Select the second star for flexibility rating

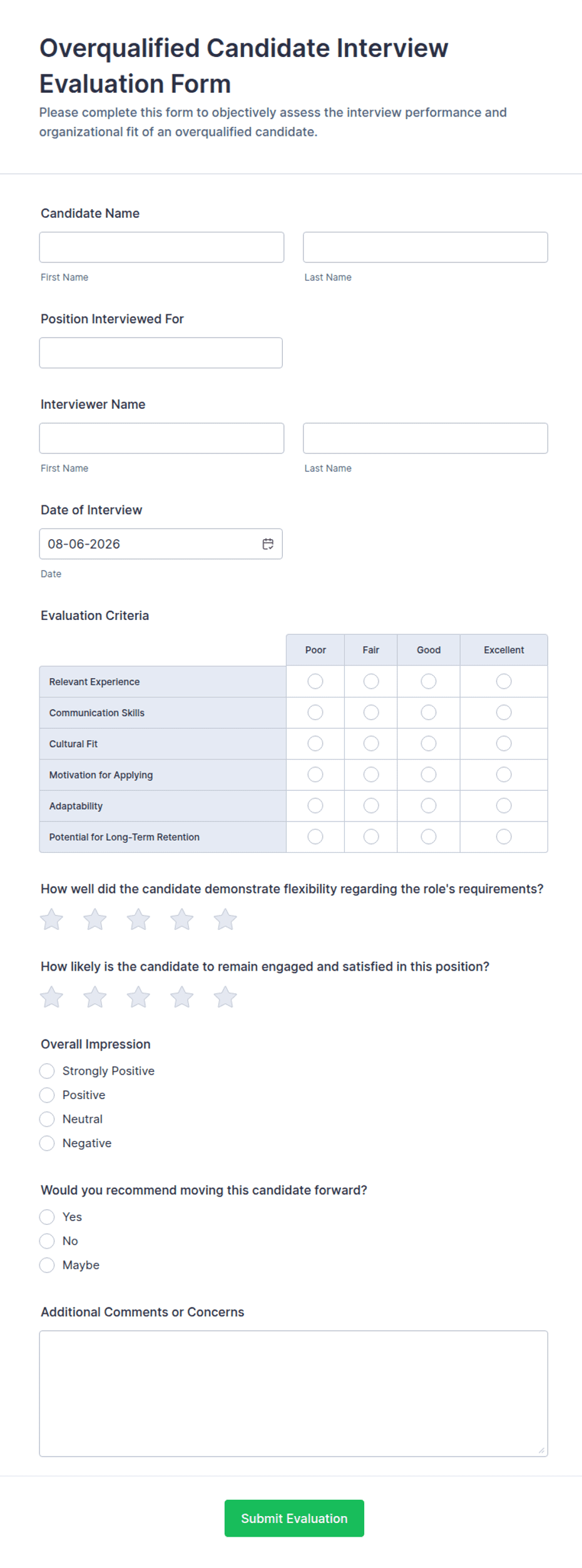point(95,919)
